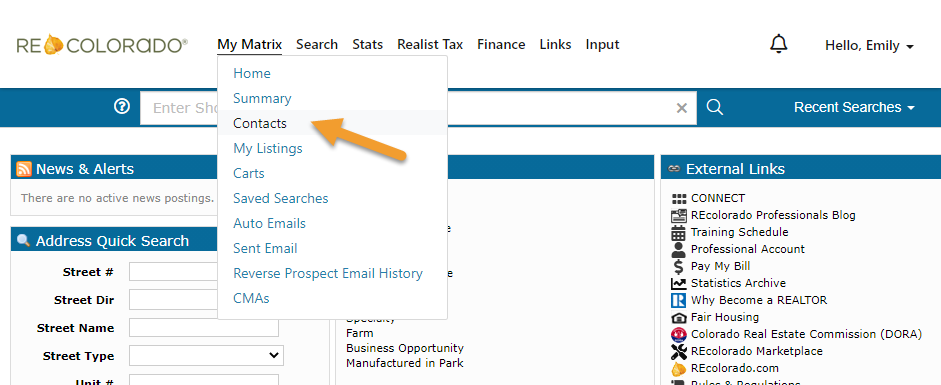Click the REcolorado logo
The image size is (941, 385).
[x=102, y=45]
